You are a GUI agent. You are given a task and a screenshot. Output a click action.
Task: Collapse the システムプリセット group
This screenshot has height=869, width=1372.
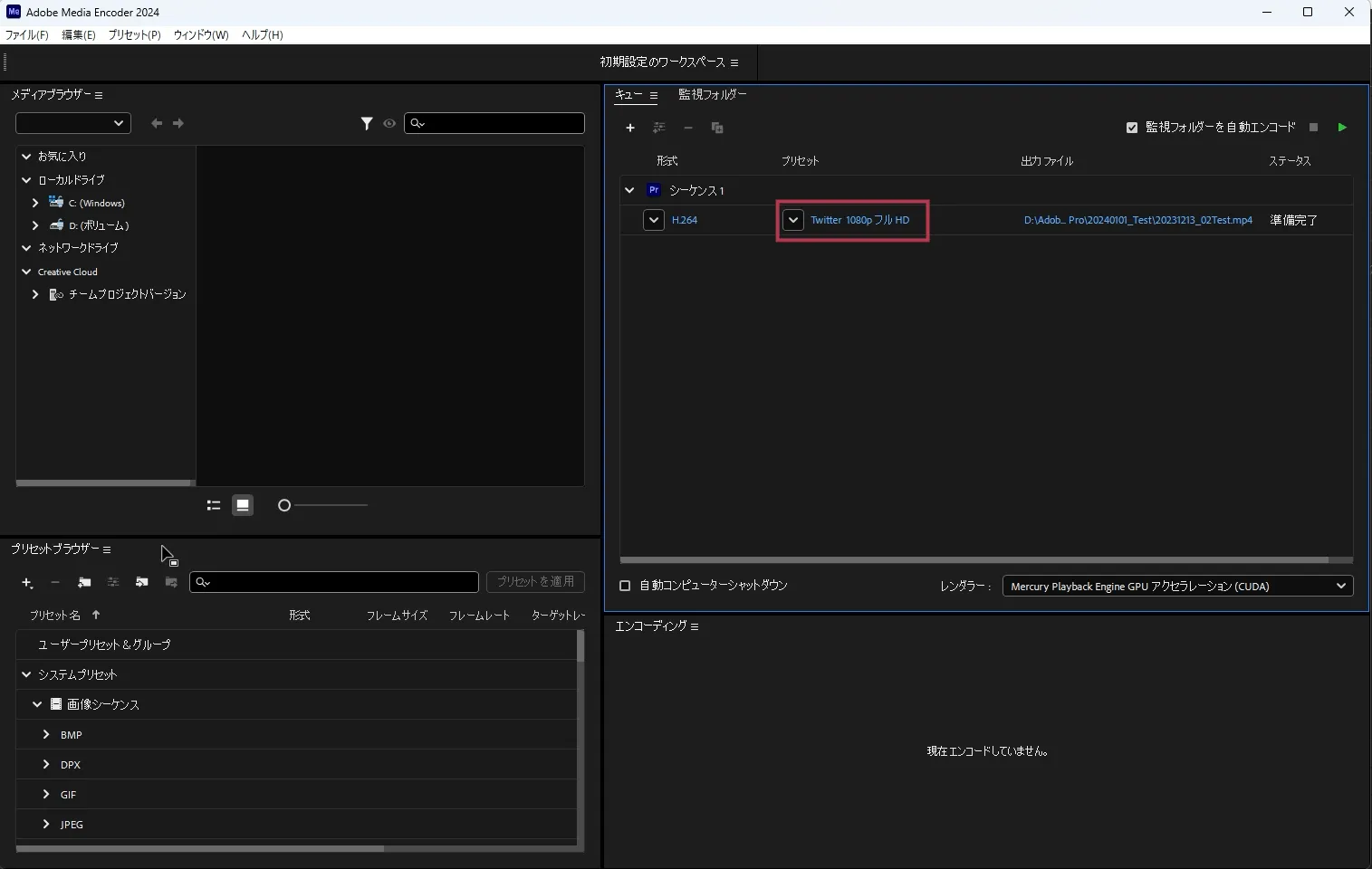click(26, 674)
